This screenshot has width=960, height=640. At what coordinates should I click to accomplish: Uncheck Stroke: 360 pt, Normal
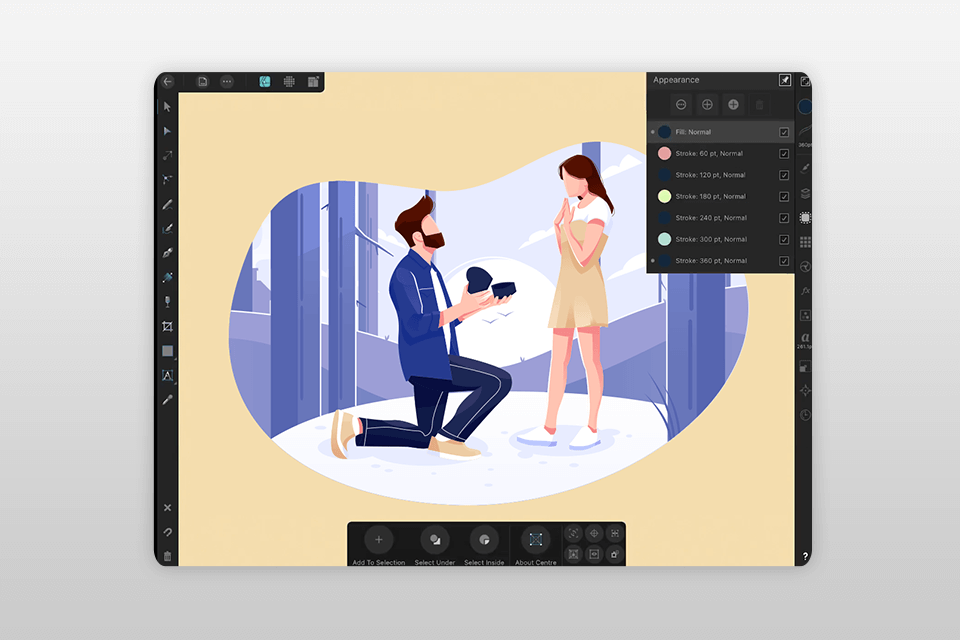(x=783, y=261)
